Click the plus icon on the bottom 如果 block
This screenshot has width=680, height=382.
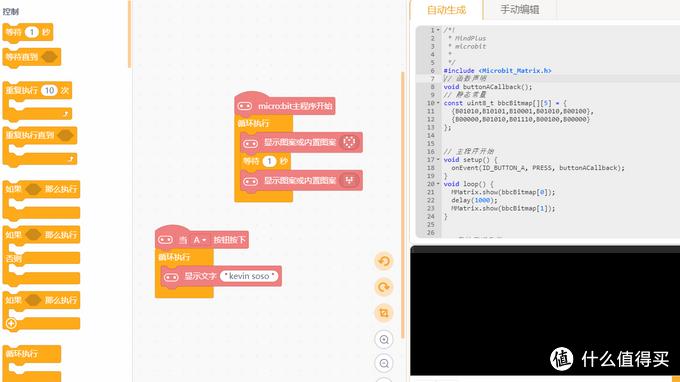pos(11,323)
